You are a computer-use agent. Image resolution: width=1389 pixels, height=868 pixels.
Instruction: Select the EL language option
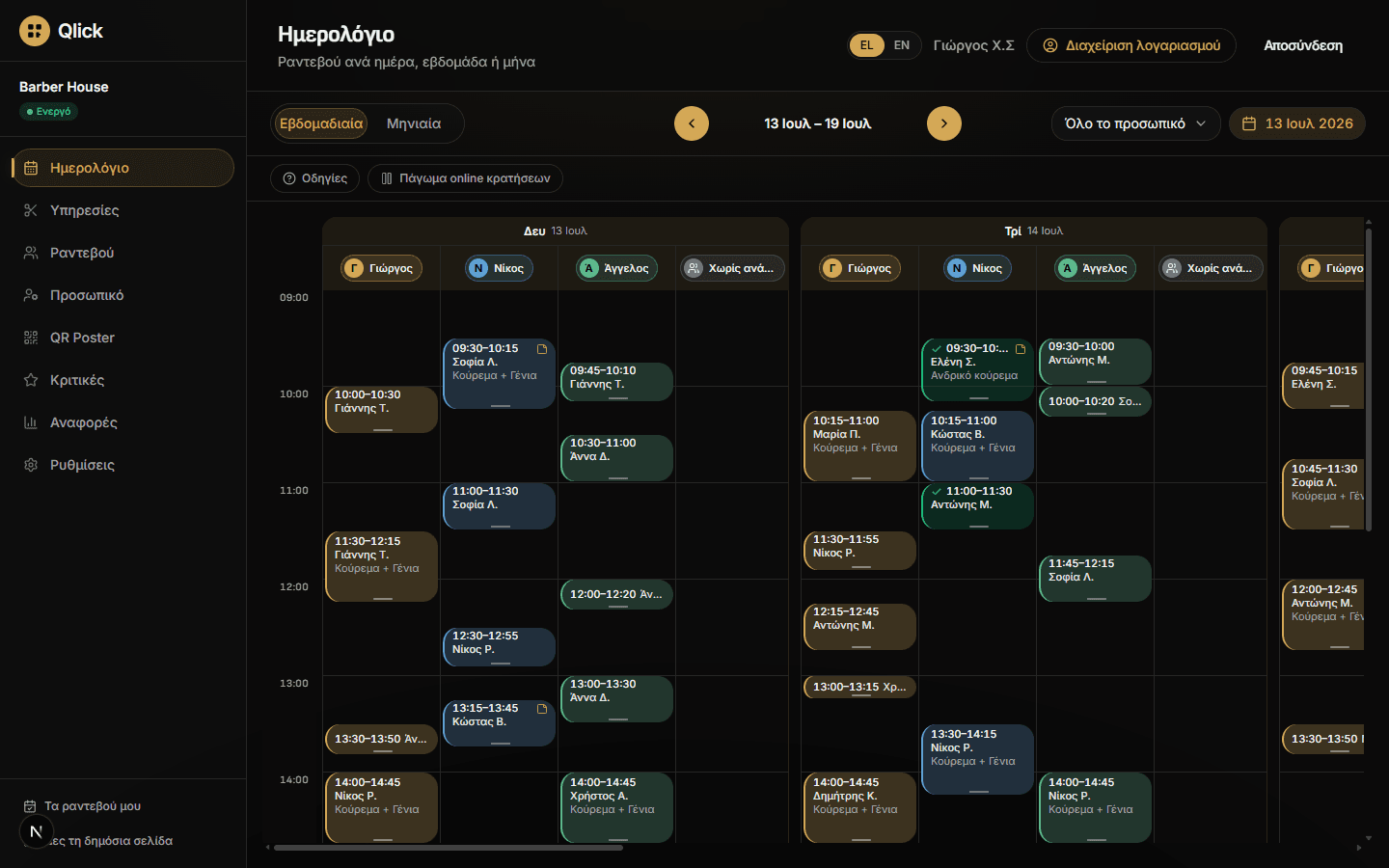[x=866, y=45]
